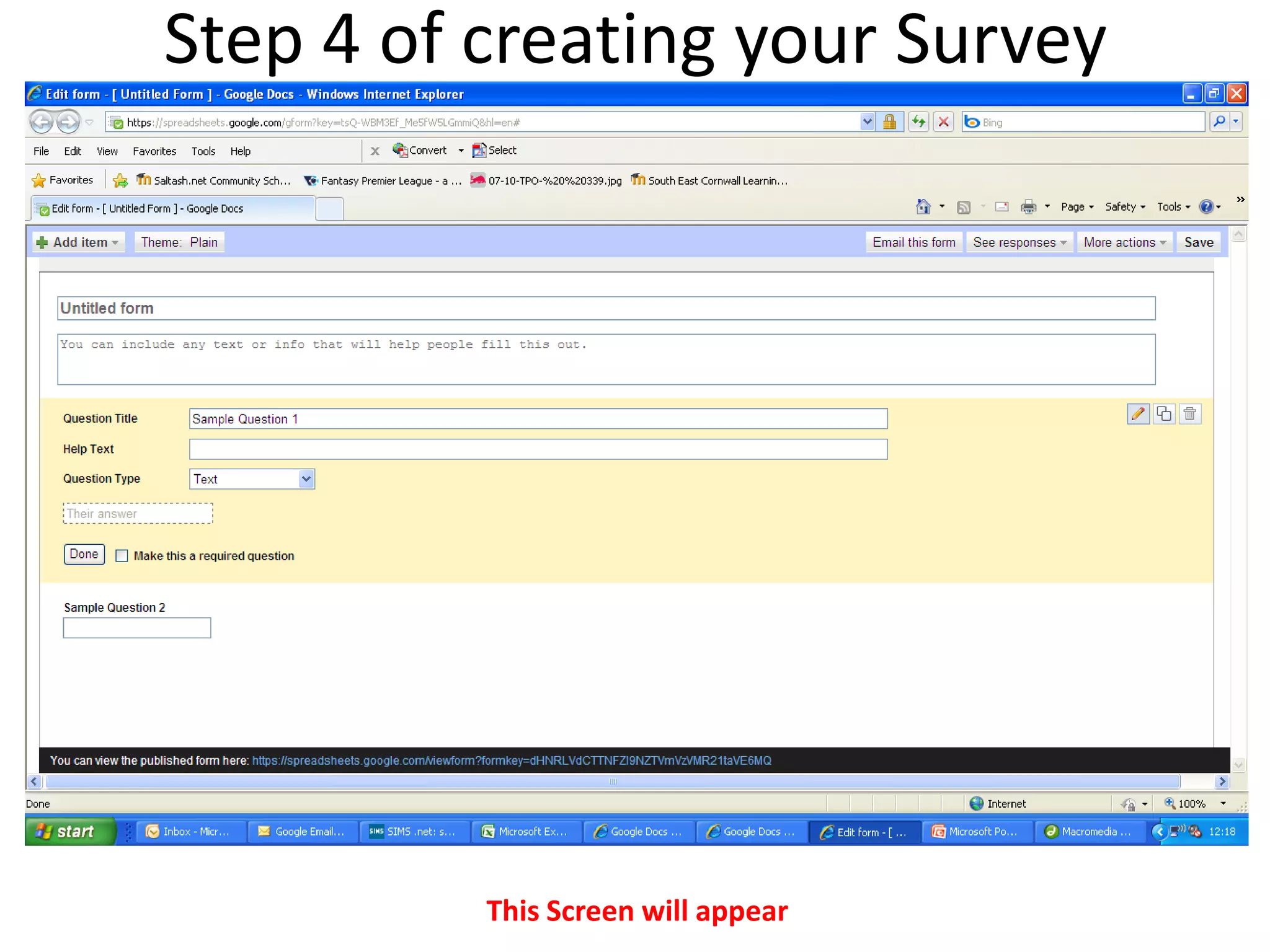
Task: Open the View menu
Action: [x=107, y=151]
